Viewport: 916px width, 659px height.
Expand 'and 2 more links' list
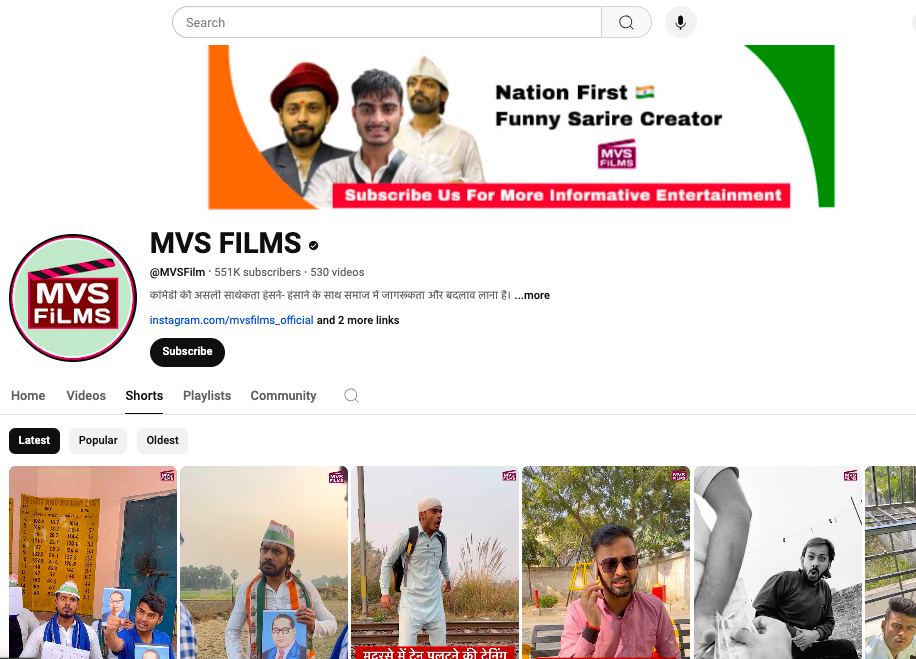[358, 321]
